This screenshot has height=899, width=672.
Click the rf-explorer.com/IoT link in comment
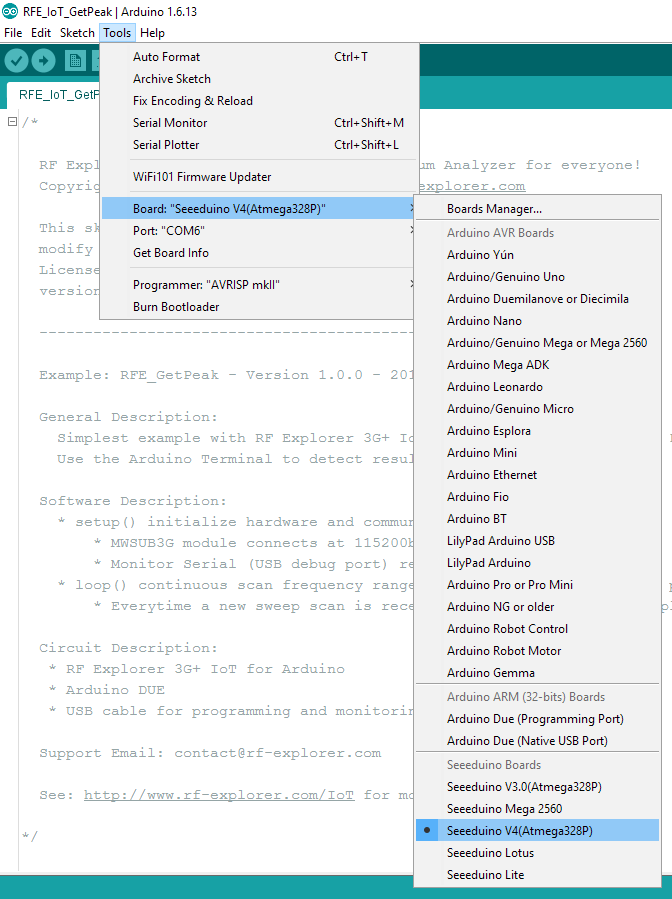coord(218,795)
